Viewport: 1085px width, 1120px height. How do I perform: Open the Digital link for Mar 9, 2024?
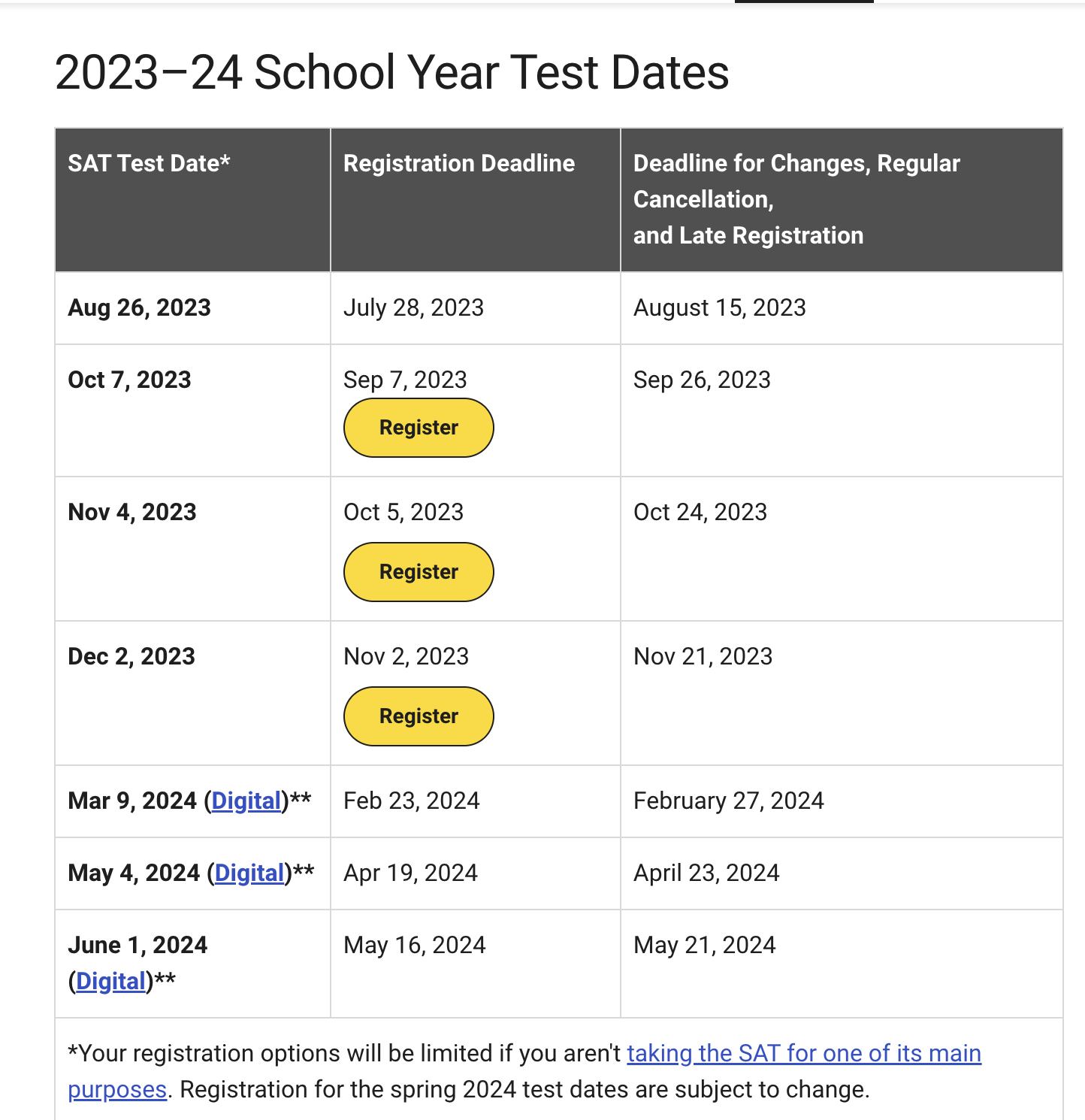point(246,801)
